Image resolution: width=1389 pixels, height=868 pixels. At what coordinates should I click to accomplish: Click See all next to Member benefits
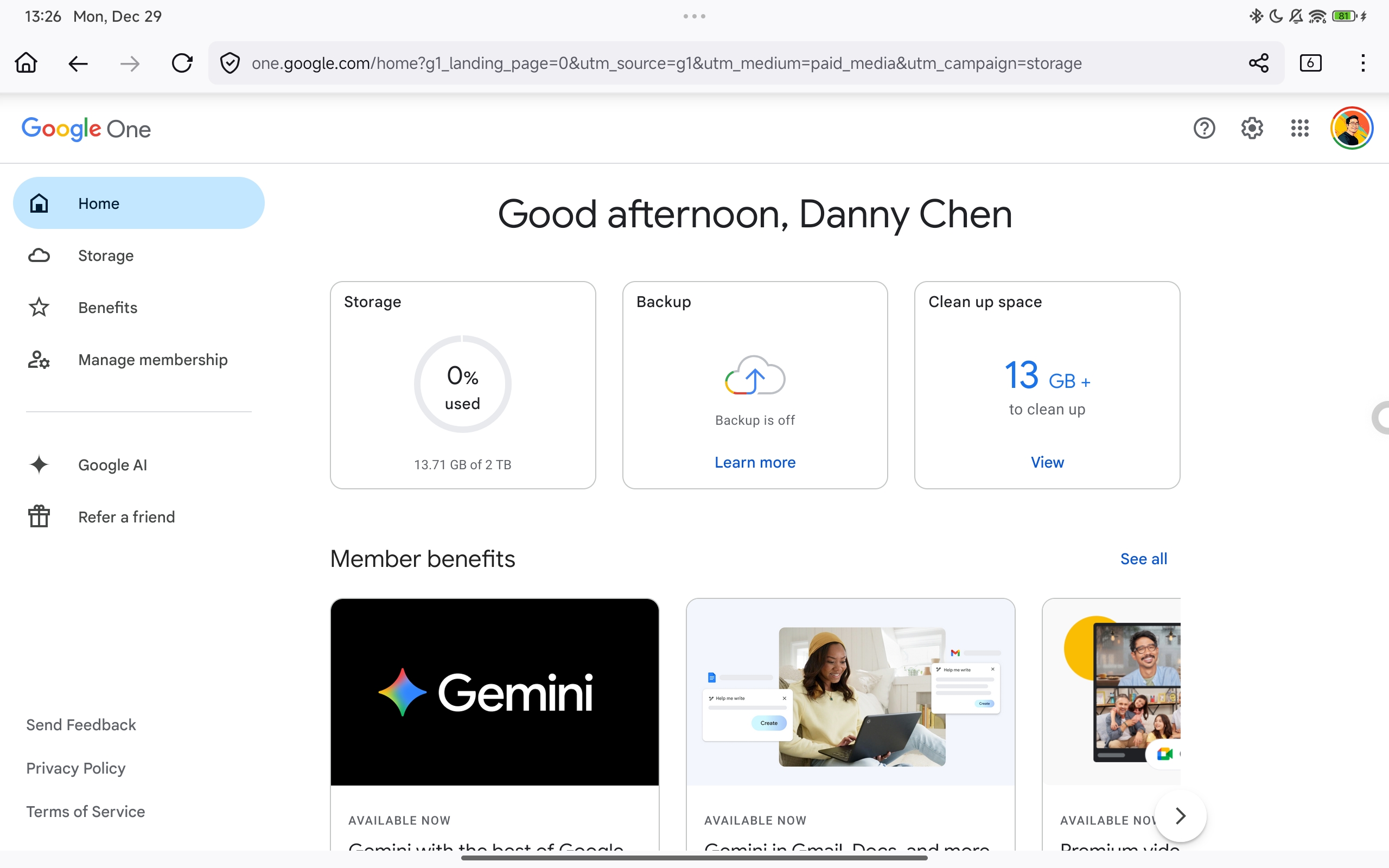point(1143,558)
